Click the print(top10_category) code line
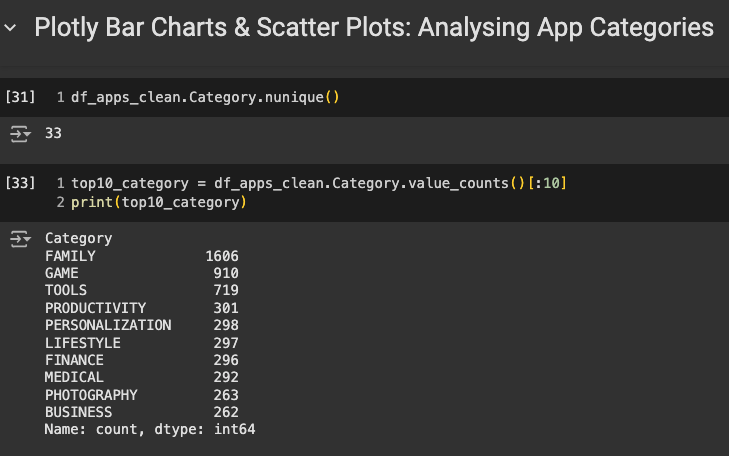Screen dimensions: 729x456 [x=158, y=202]
